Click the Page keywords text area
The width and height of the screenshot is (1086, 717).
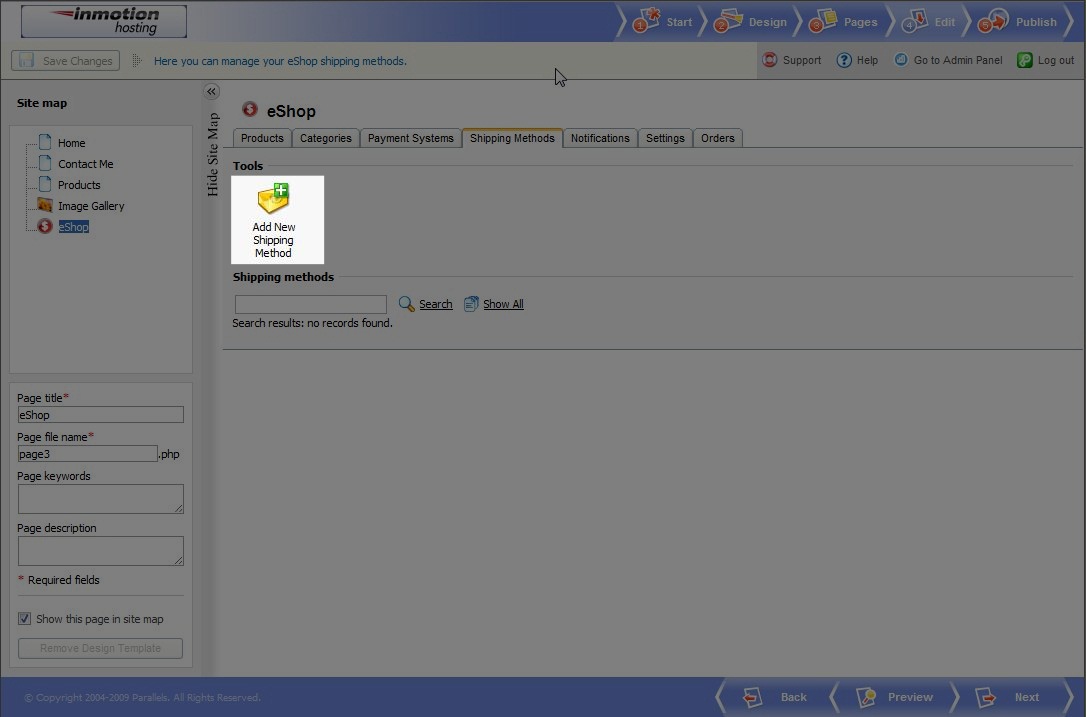tap(100, 499)
